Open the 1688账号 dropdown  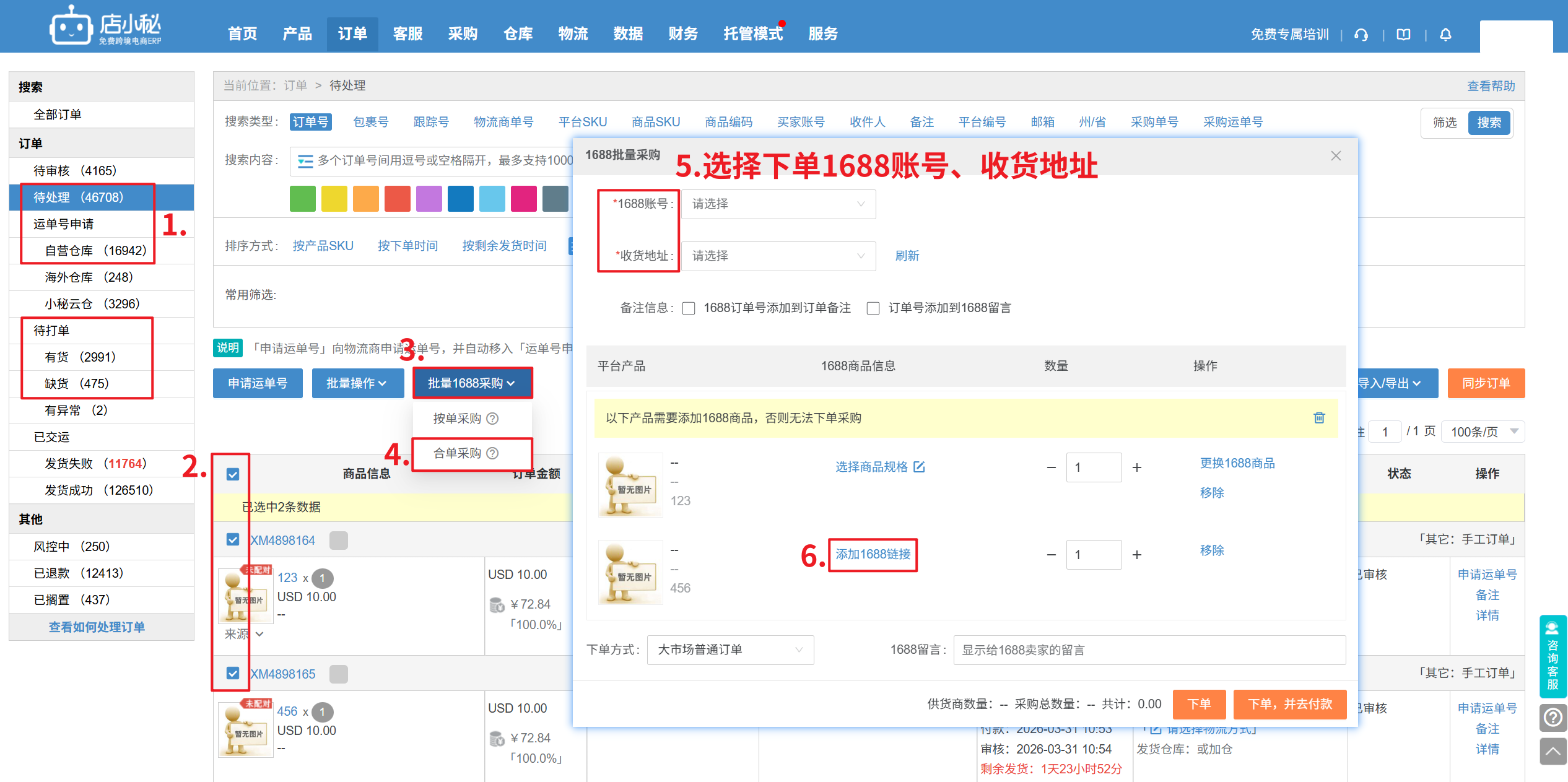click(x=778, y=204)
